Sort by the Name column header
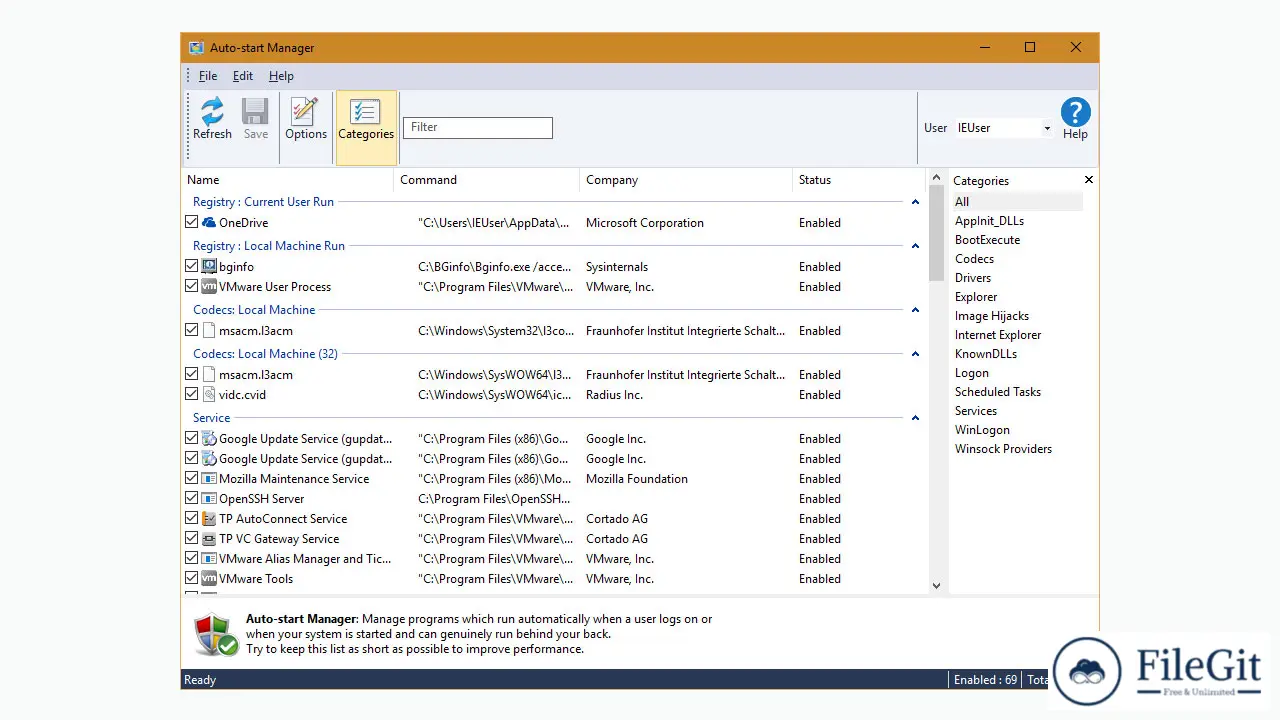 click(x=289, y=180)
